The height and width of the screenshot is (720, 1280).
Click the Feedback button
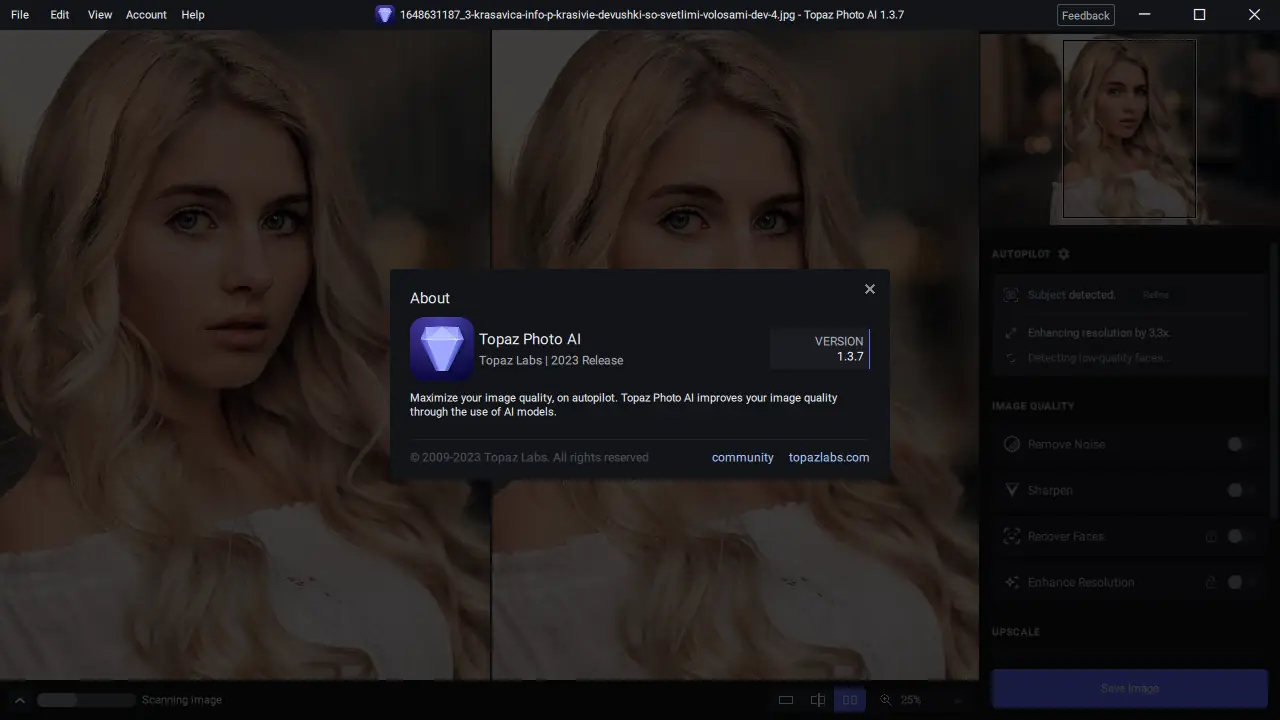[1086, 15]
